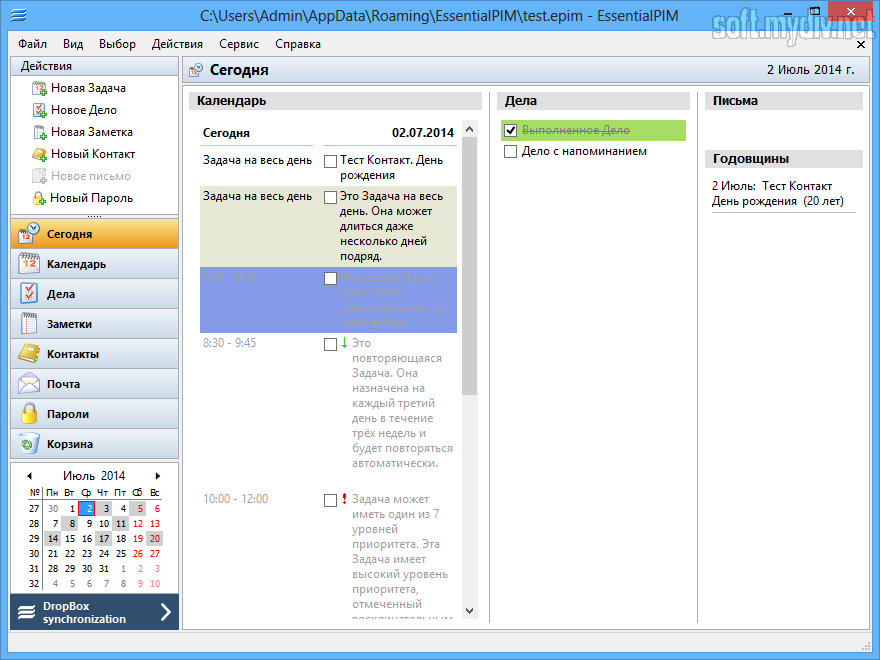Click the Сегодня clock icon in sidebar
Viewport: 880px width, 660px height.
(29, 233)
